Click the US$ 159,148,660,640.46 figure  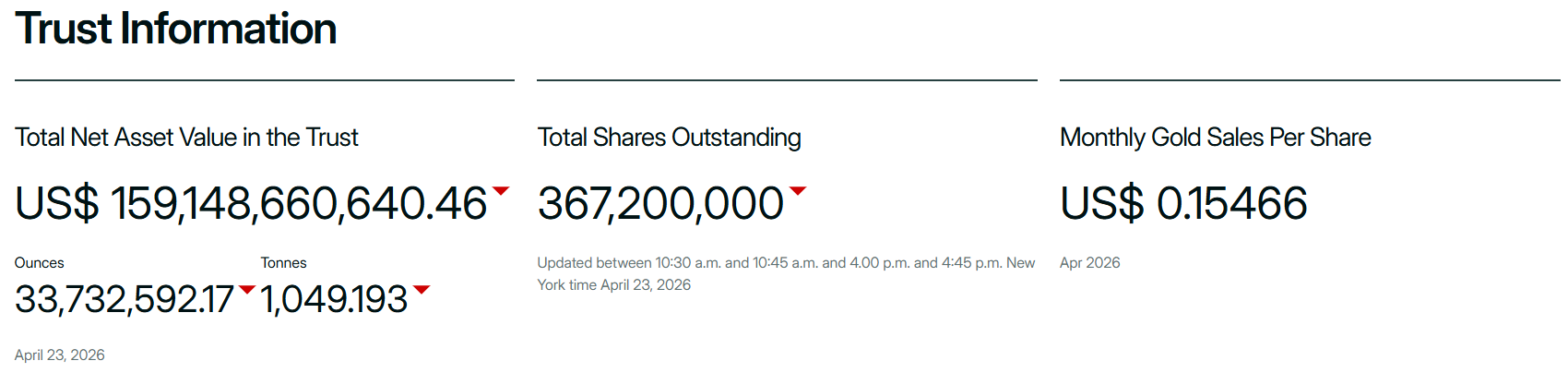(251, 204)
